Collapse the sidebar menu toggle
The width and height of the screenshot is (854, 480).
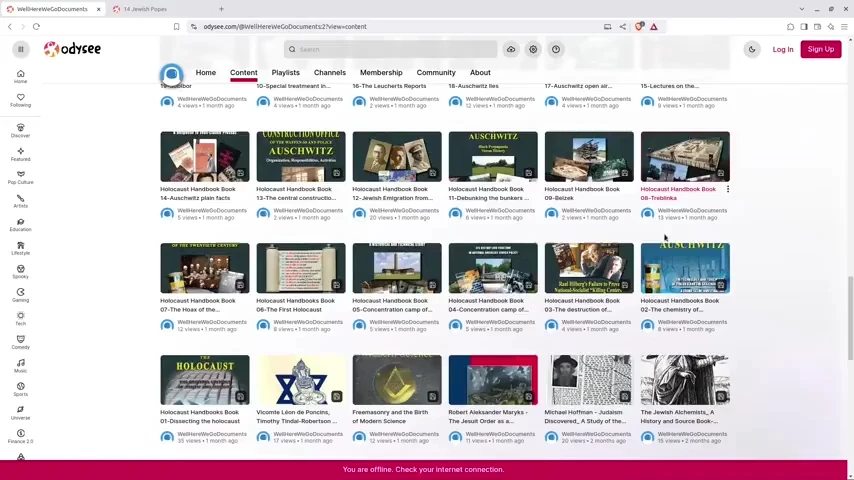(x=21, y=50)
